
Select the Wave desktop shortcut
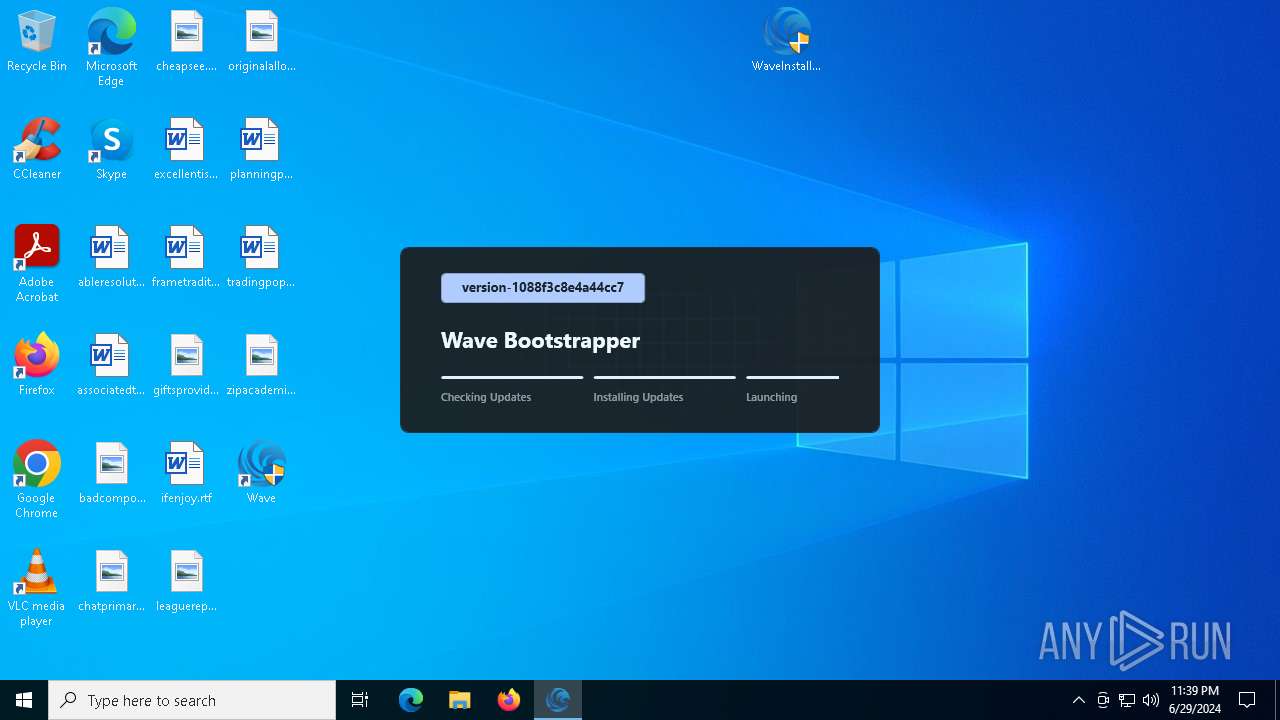(261, 473)
